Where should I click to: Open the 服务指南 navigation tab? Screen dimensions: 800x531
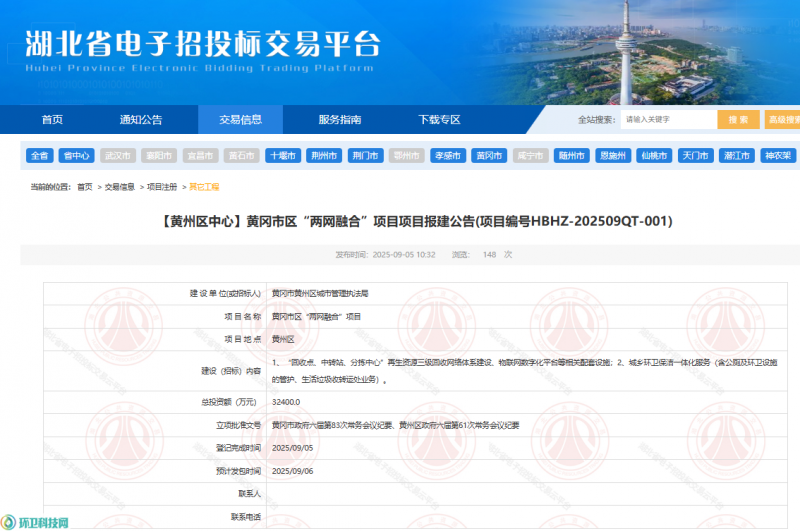point(340,119)
